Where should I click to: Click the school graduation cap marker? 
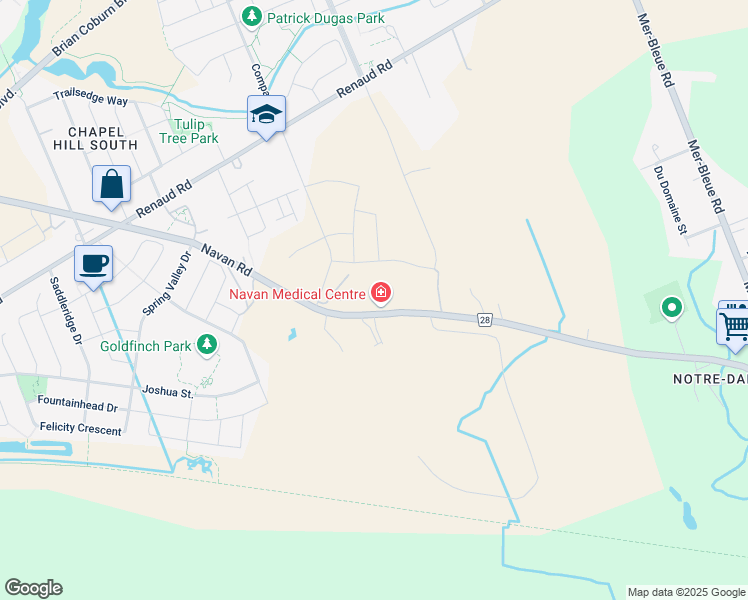[x=266, y=114]
